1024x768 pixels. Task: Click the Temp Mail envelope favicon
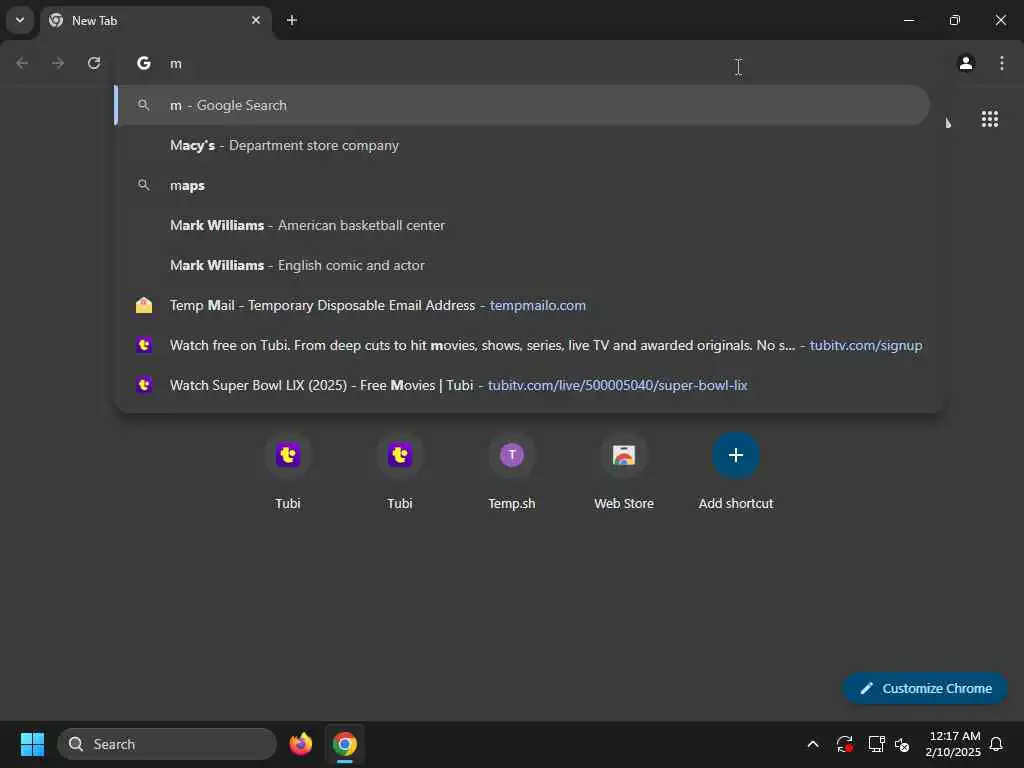coord(144,305)
